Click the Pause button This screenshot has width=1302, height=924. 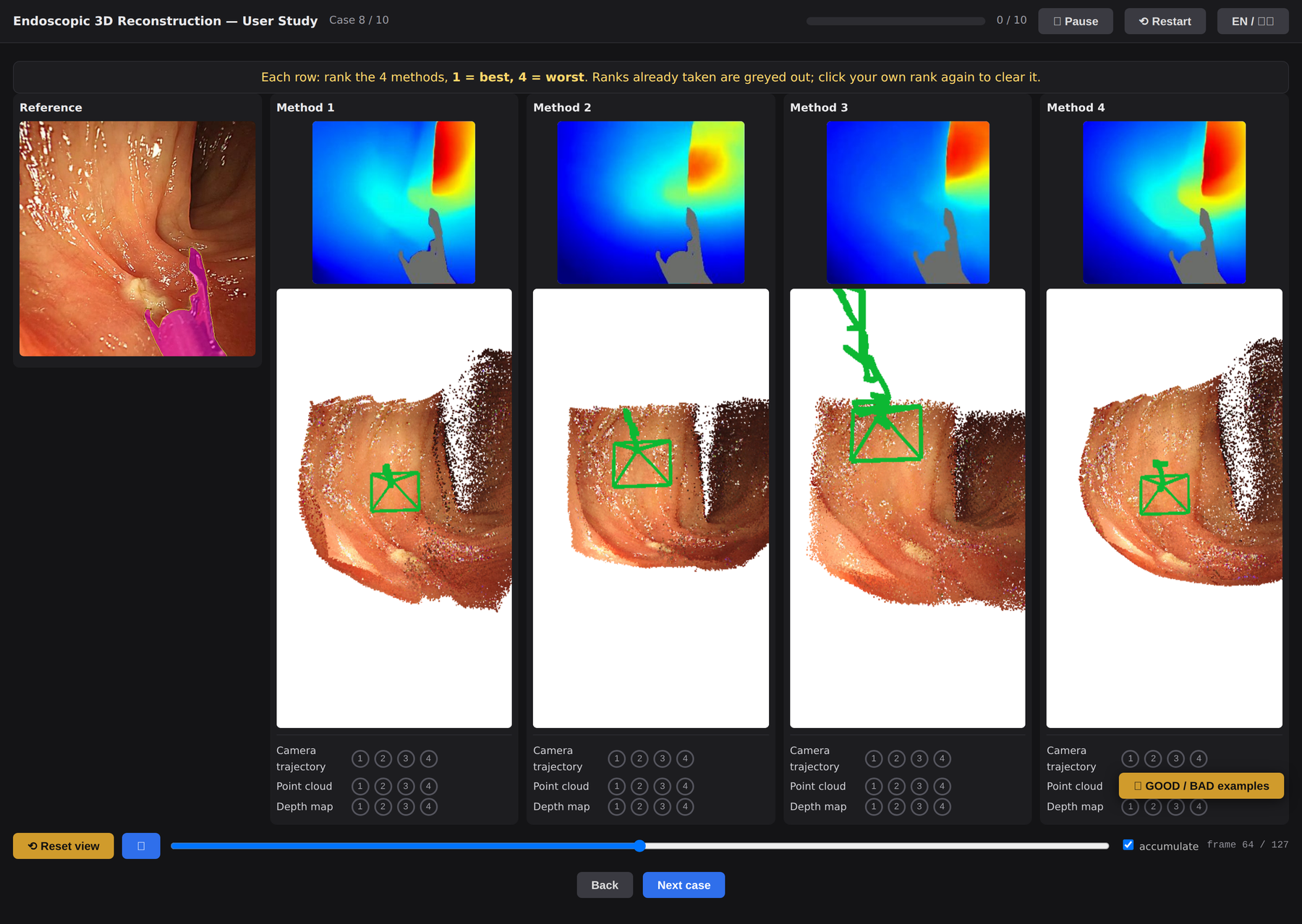coord(1075,21)
